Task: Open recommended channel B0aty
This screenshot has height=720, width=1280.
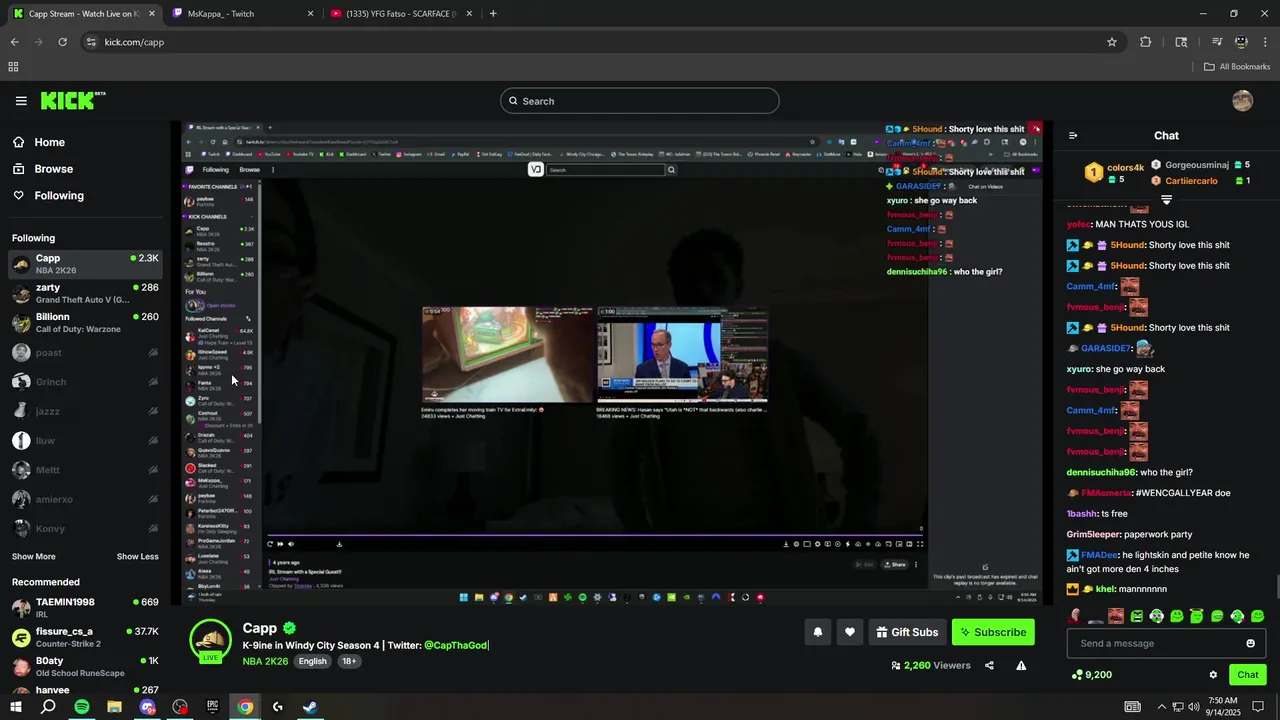Action: 85,667
